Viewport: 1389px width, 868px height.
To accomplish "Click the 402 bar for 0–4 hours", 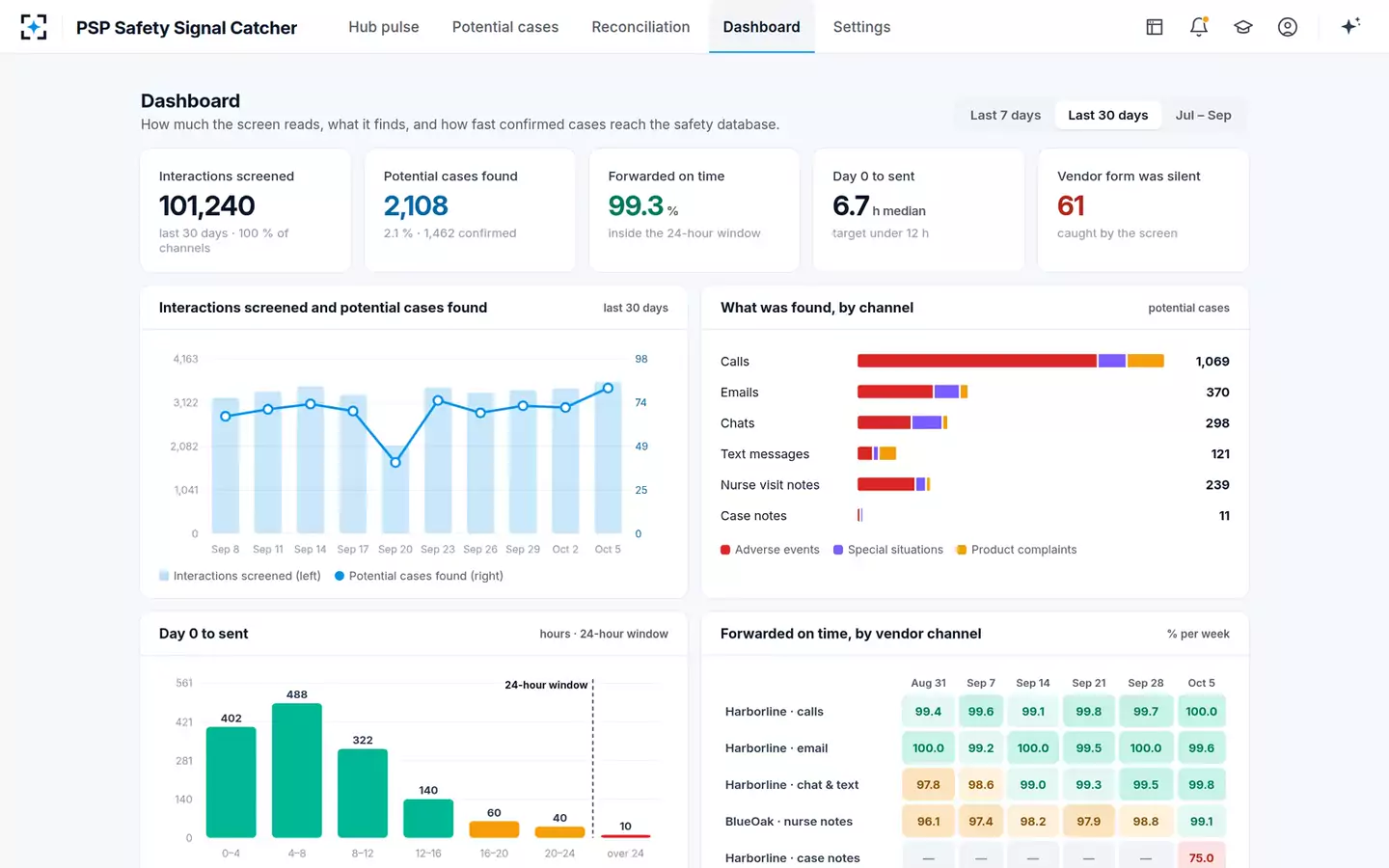I will [231, 782].
